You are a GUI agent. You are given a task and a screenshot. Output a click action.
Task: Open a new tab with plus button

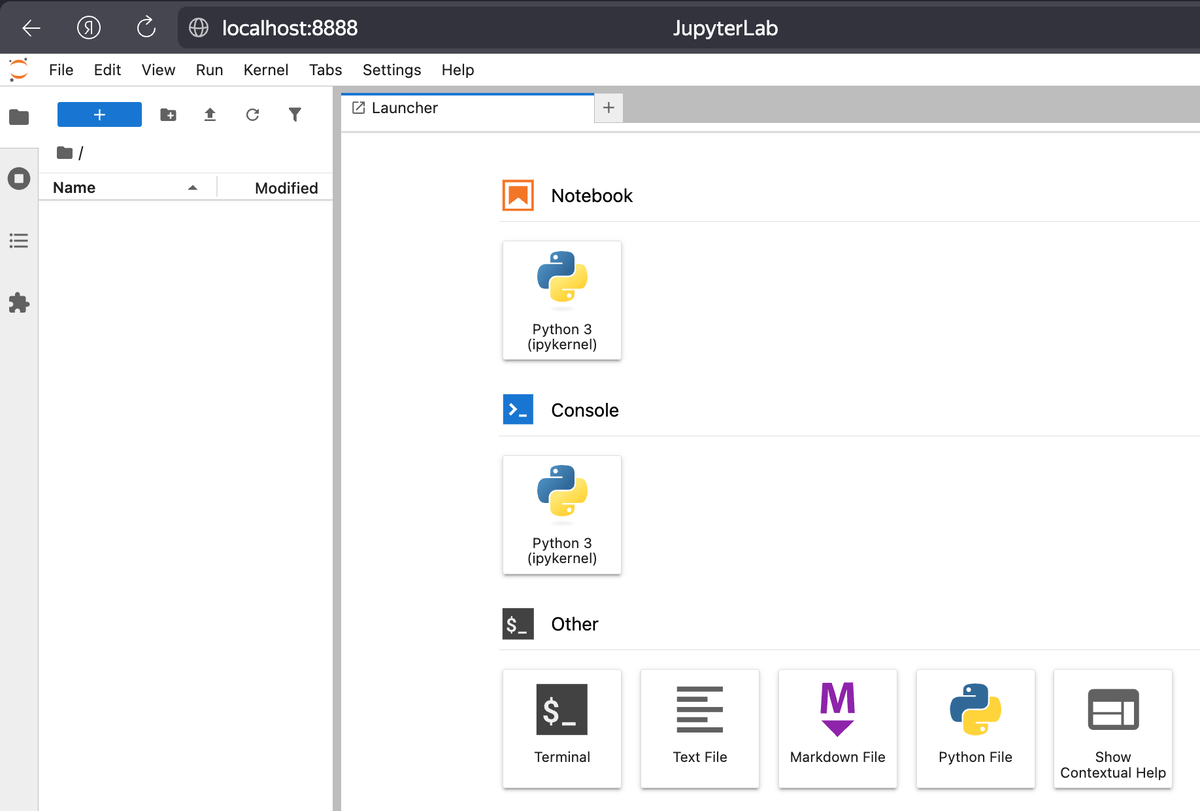609,108
